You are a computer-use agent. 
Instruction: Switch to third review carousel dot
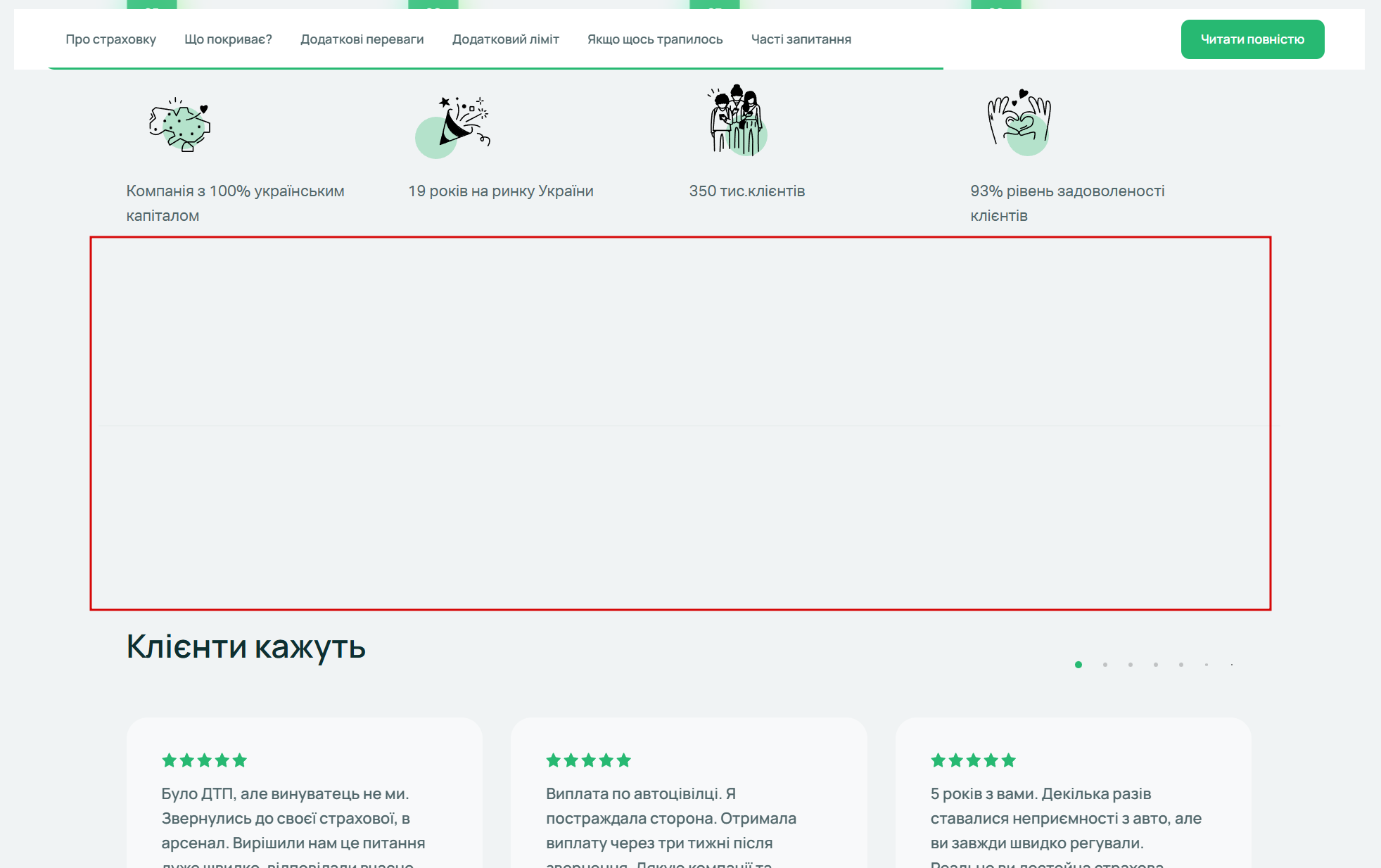[1131, 665]
